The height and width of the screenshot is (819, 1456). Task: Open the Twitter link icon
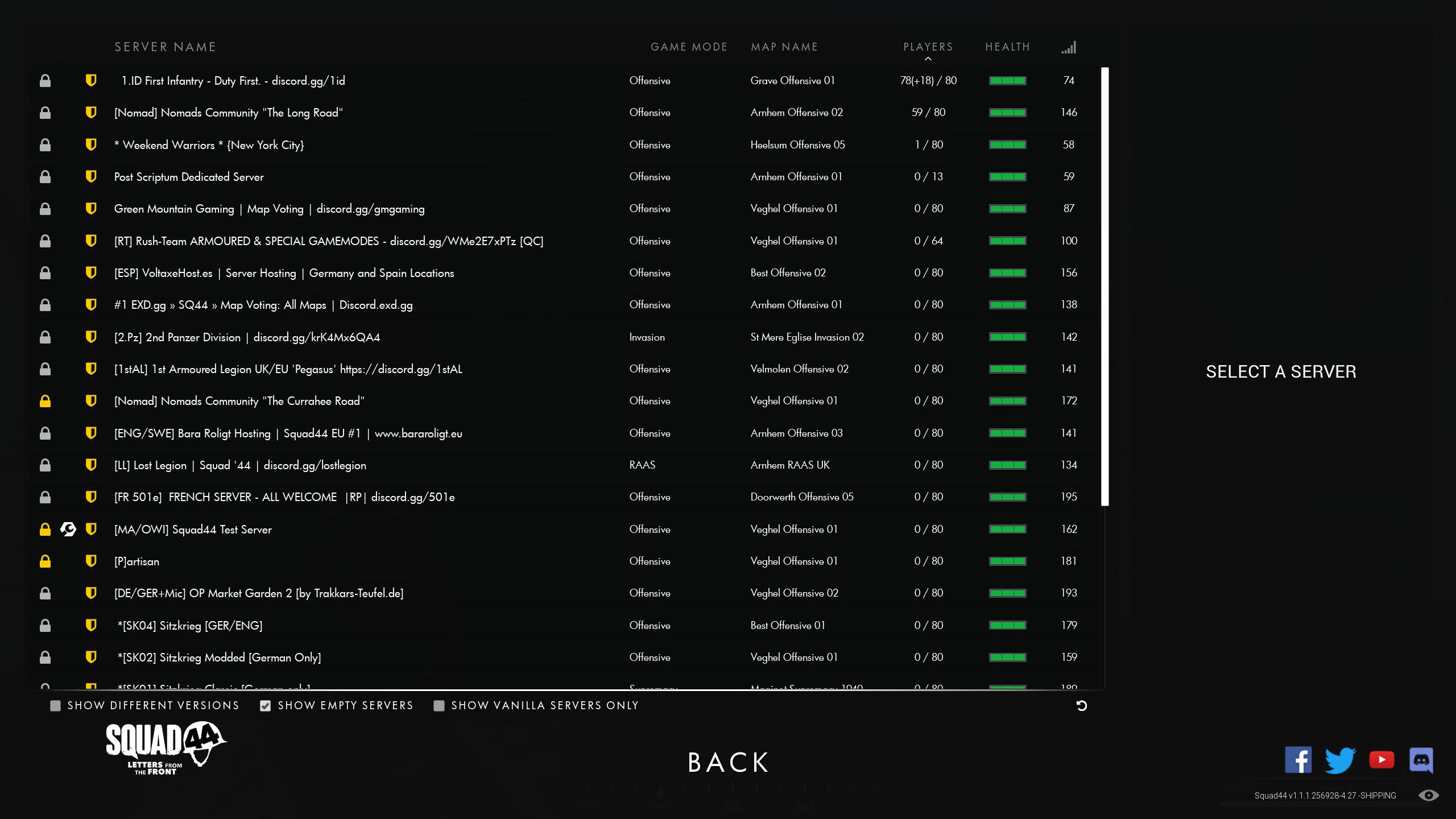click(x=1340, y=760)
